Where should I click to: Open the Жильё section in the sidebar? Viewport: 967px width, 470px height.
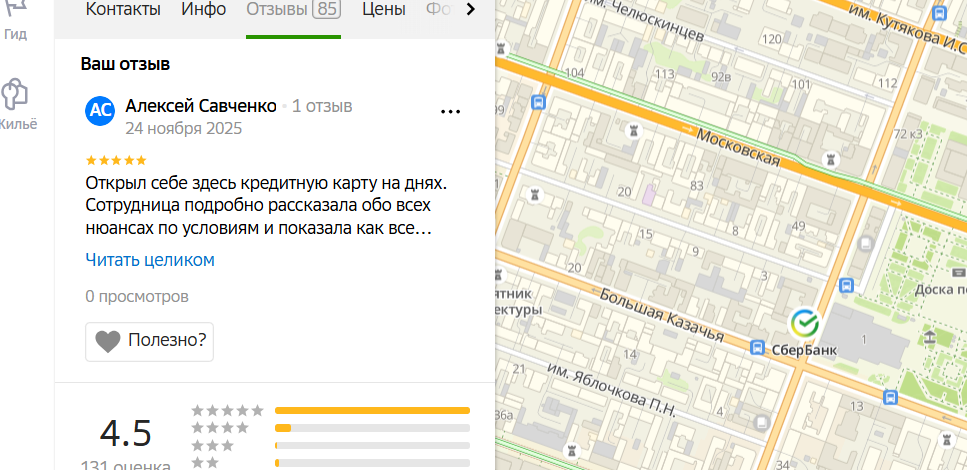point(17,105)
